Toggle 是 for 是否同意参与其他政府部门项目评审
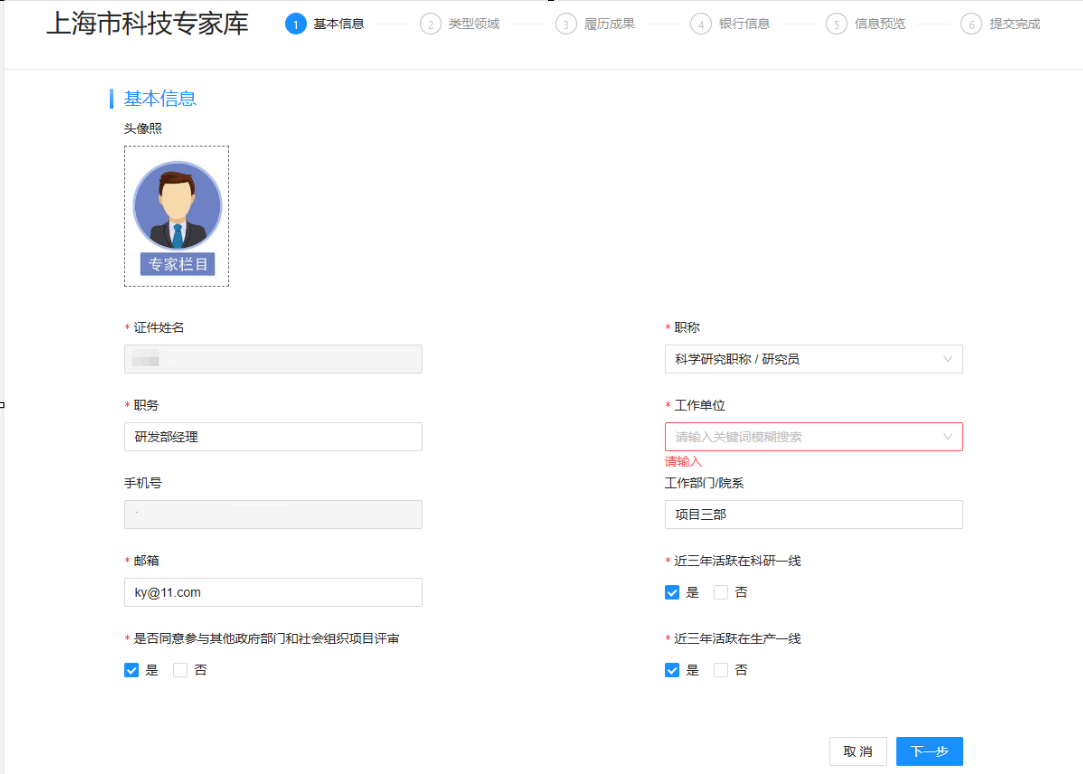 point(131,670)
